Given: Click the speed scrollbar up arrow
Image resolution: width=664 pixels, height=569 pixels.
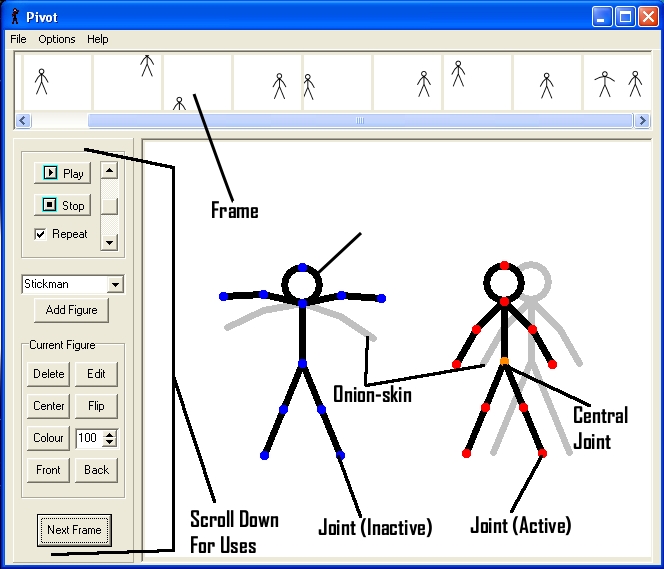Looking at the screenshot, I should pyautogui.click(x=109, y=170).
